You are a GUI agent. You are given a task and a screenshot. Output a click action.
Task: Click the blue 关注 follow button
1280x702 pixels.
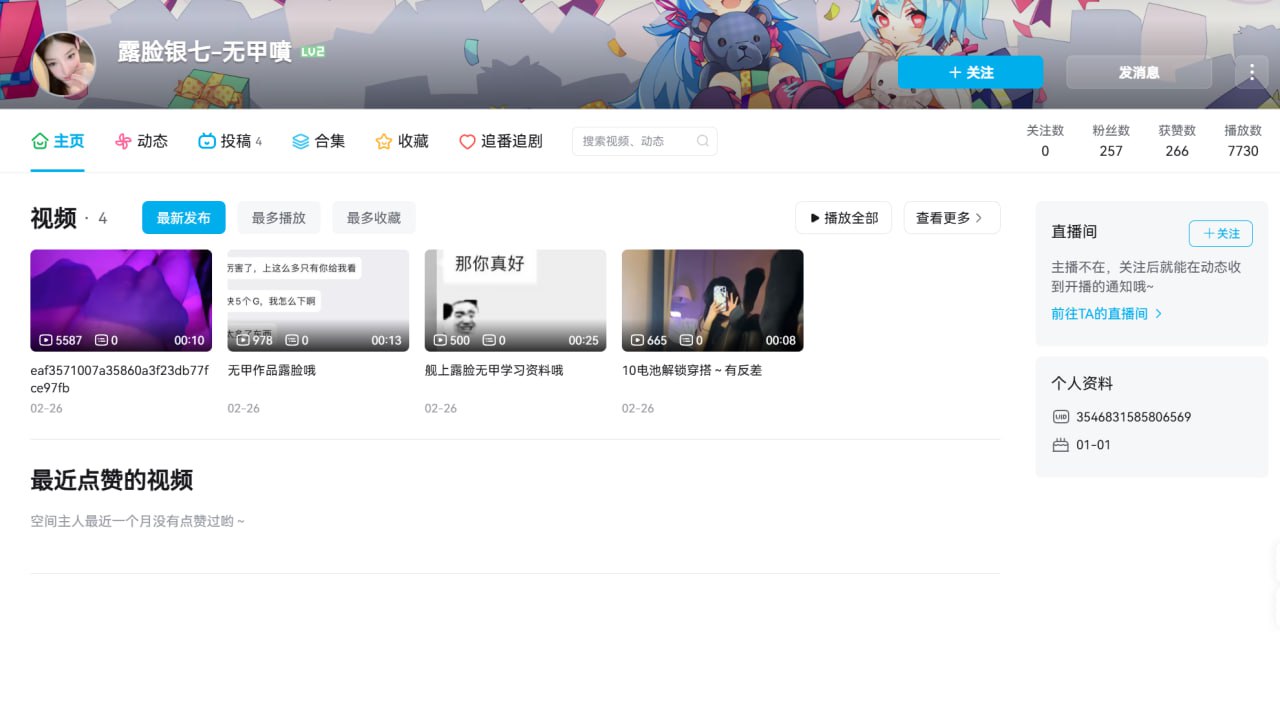click(970, 72)
